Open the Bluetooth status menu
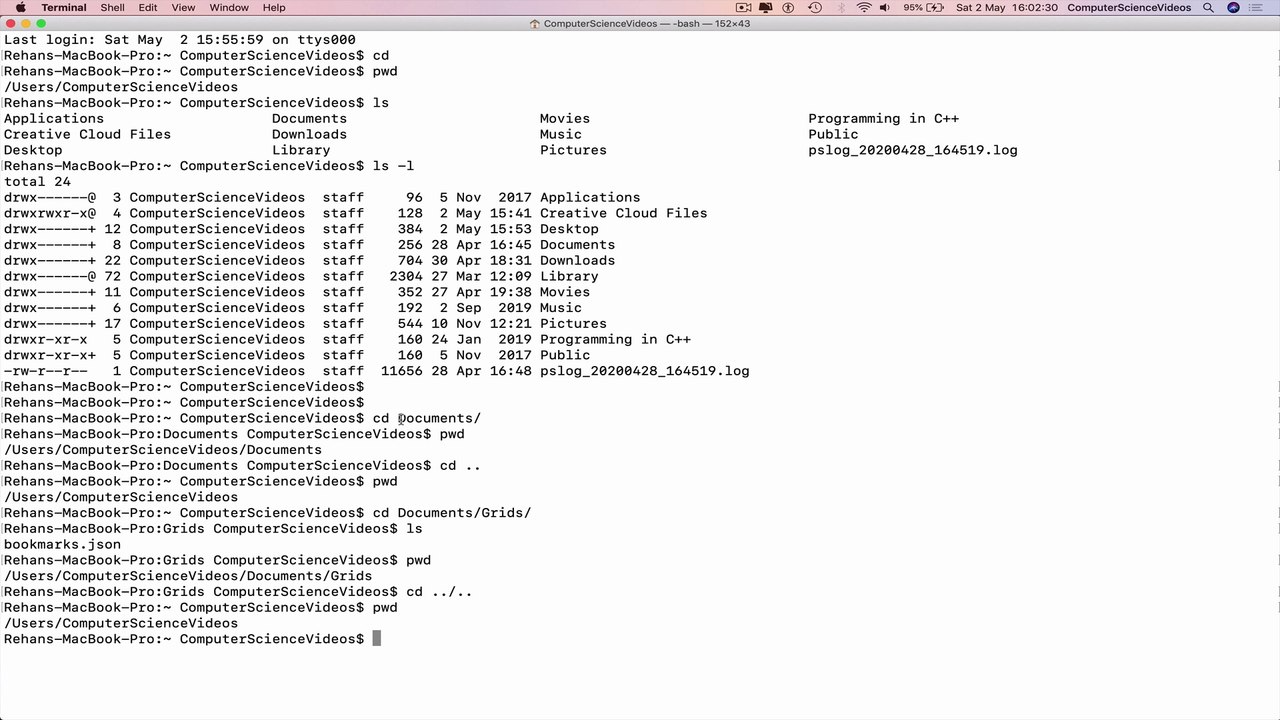 click(x=840, y=7)
